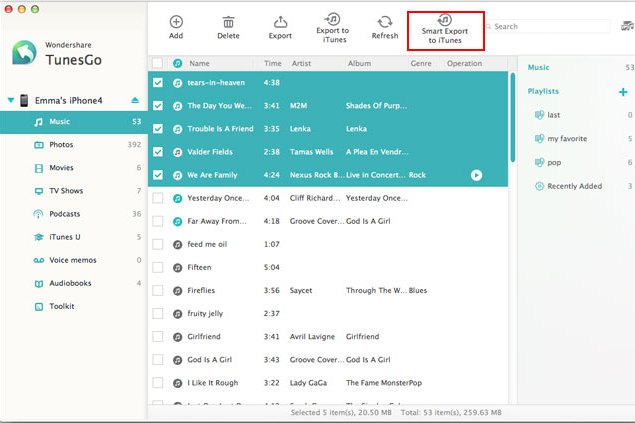
Task: Play the We Are Family track
Action: (476, 175)
